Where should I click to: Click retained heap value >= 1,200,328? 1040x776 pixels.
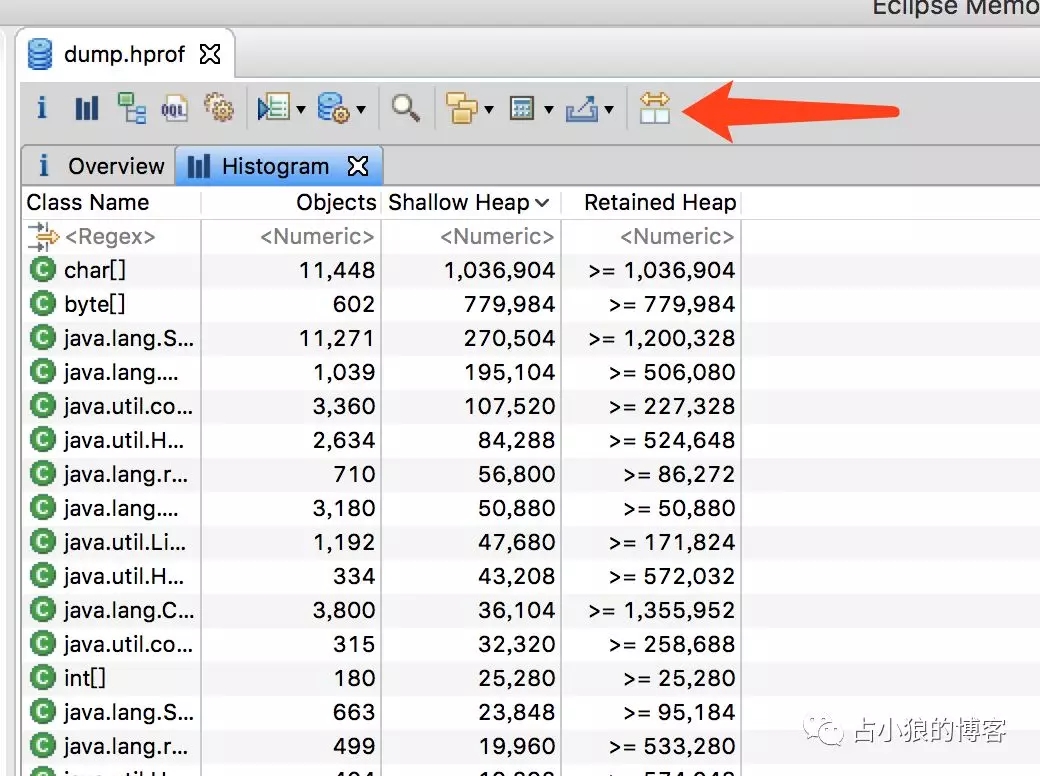(661, 338)
